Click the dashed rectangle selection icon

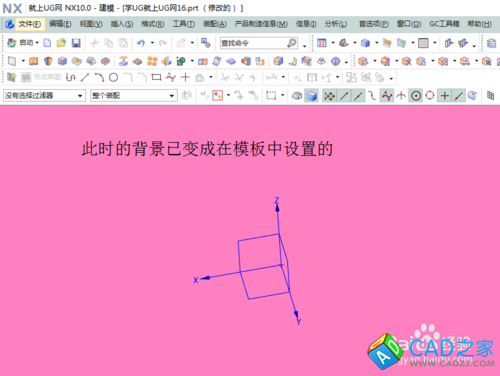tap(271, 96)
